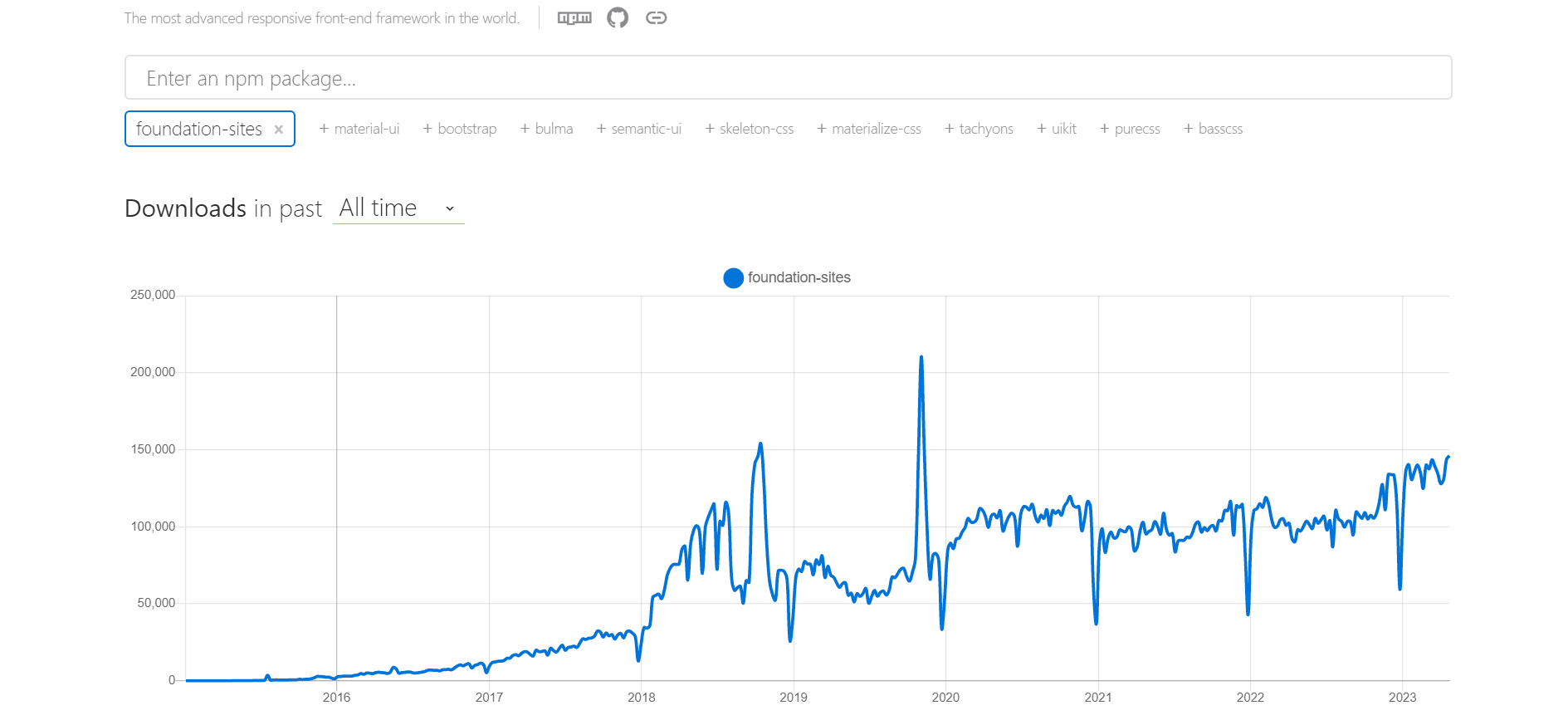Add basscss to the comparison
1568x725 pixels.
[1213, 129]
